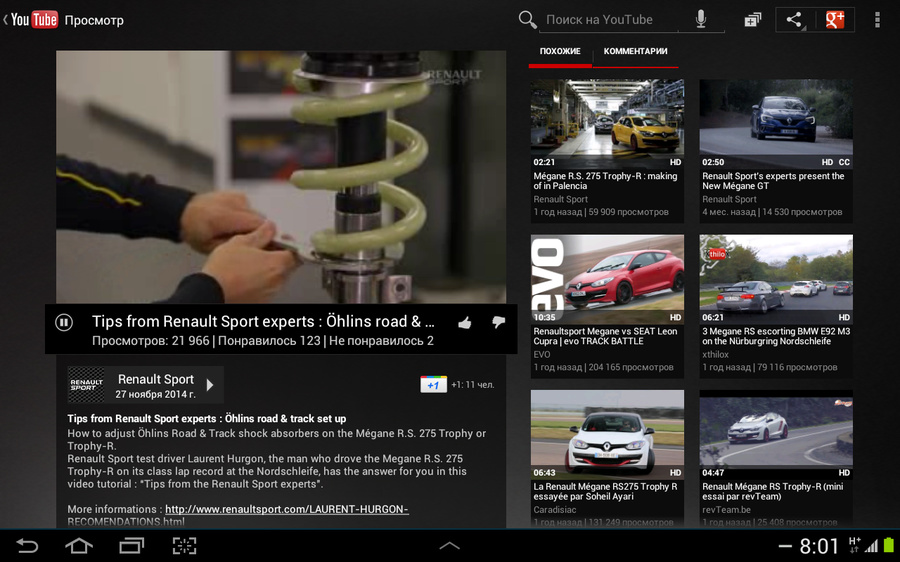Open Mégane R.S. 275 Trophy-R Palencia thumbnail

click(x=607, y=123)
